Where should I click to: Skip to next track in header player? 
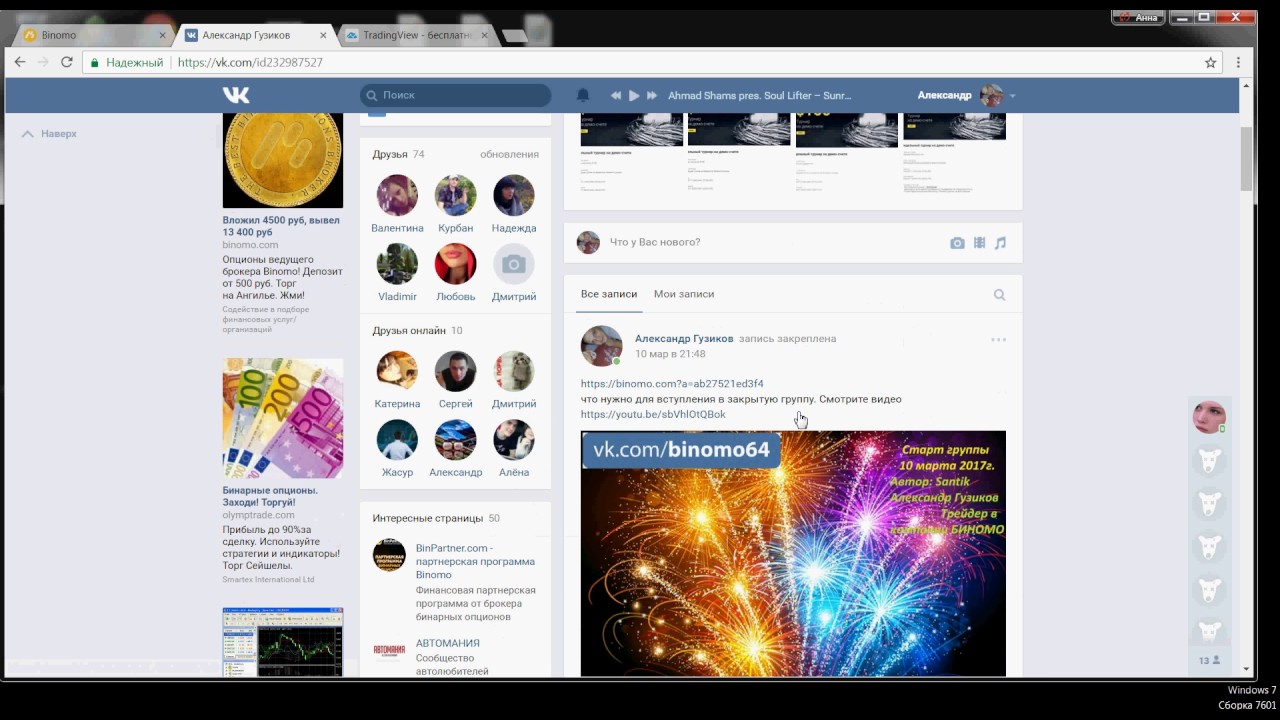[652, 96]
